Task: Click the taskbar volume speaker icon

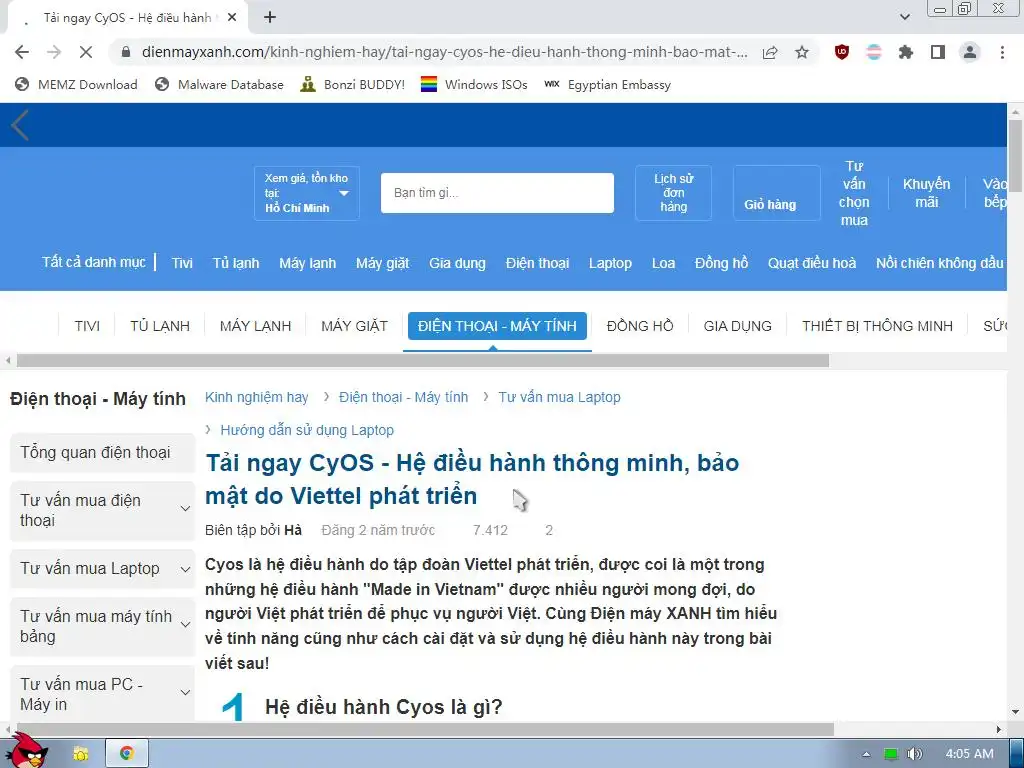Action: (x=915, y=754)
